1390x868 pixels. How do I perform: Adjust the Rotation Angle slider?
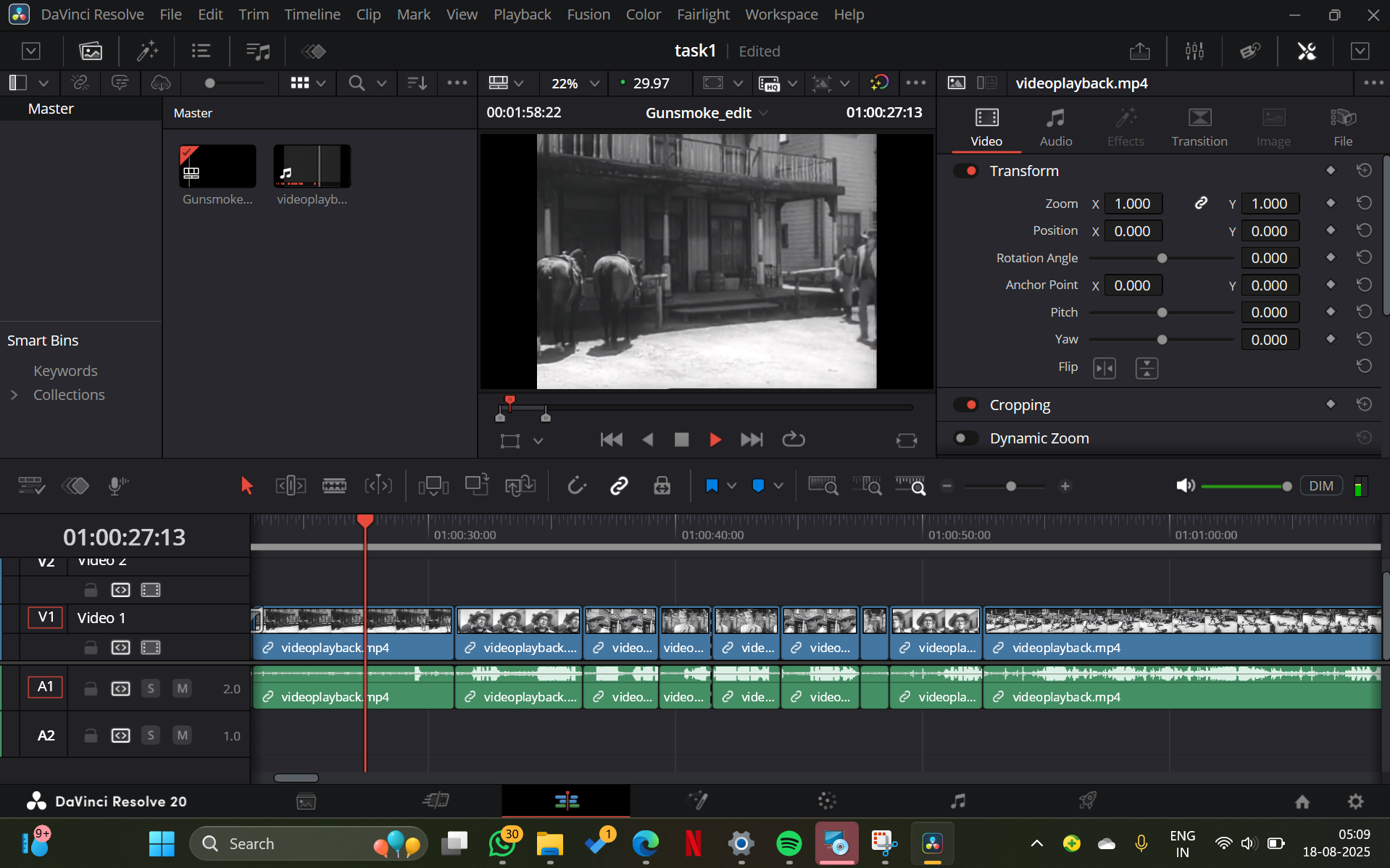tap(1162, 258)
